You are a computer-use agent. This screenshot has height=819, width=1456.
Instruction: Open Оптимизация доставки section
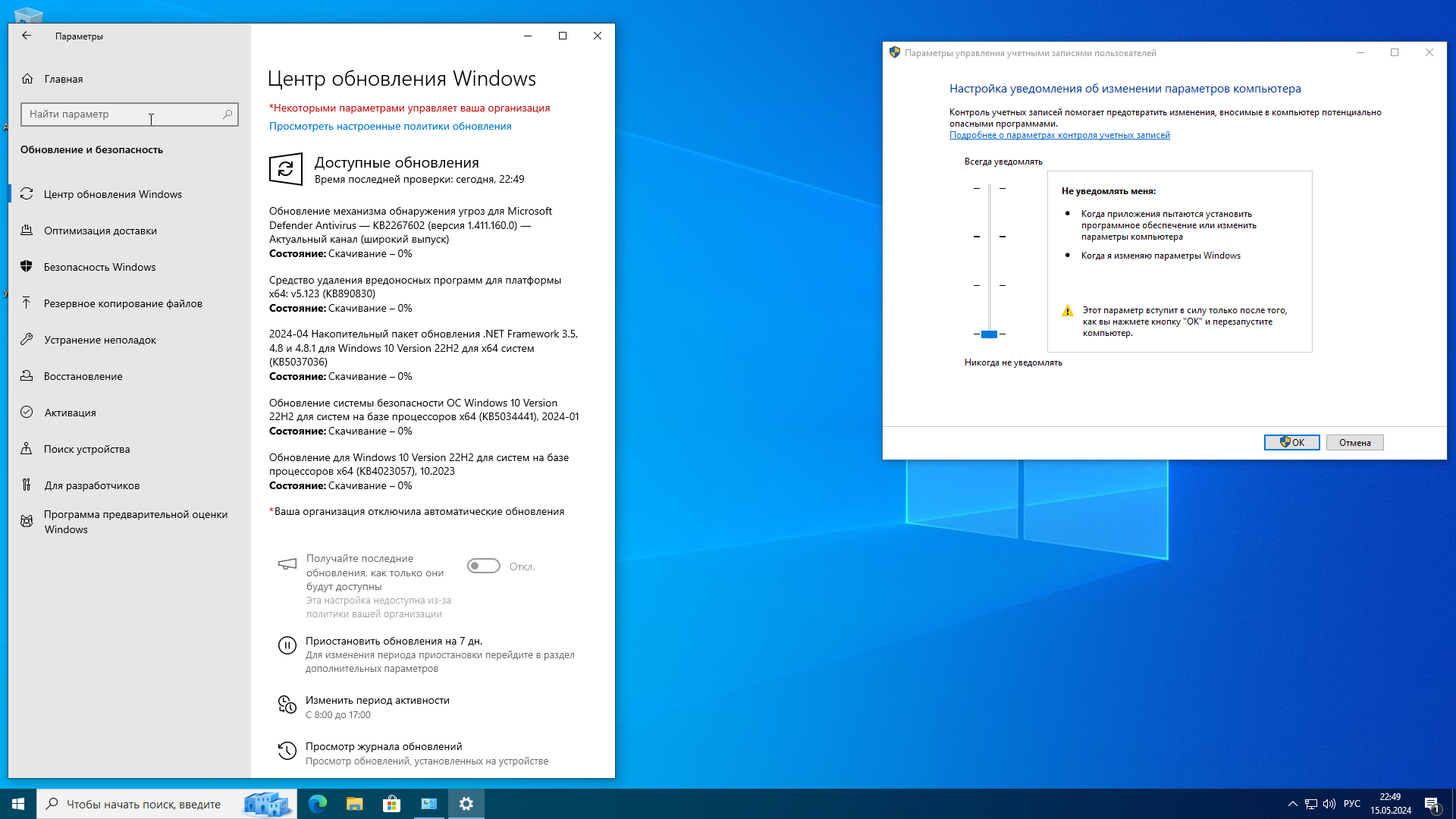tap(129, 231)
